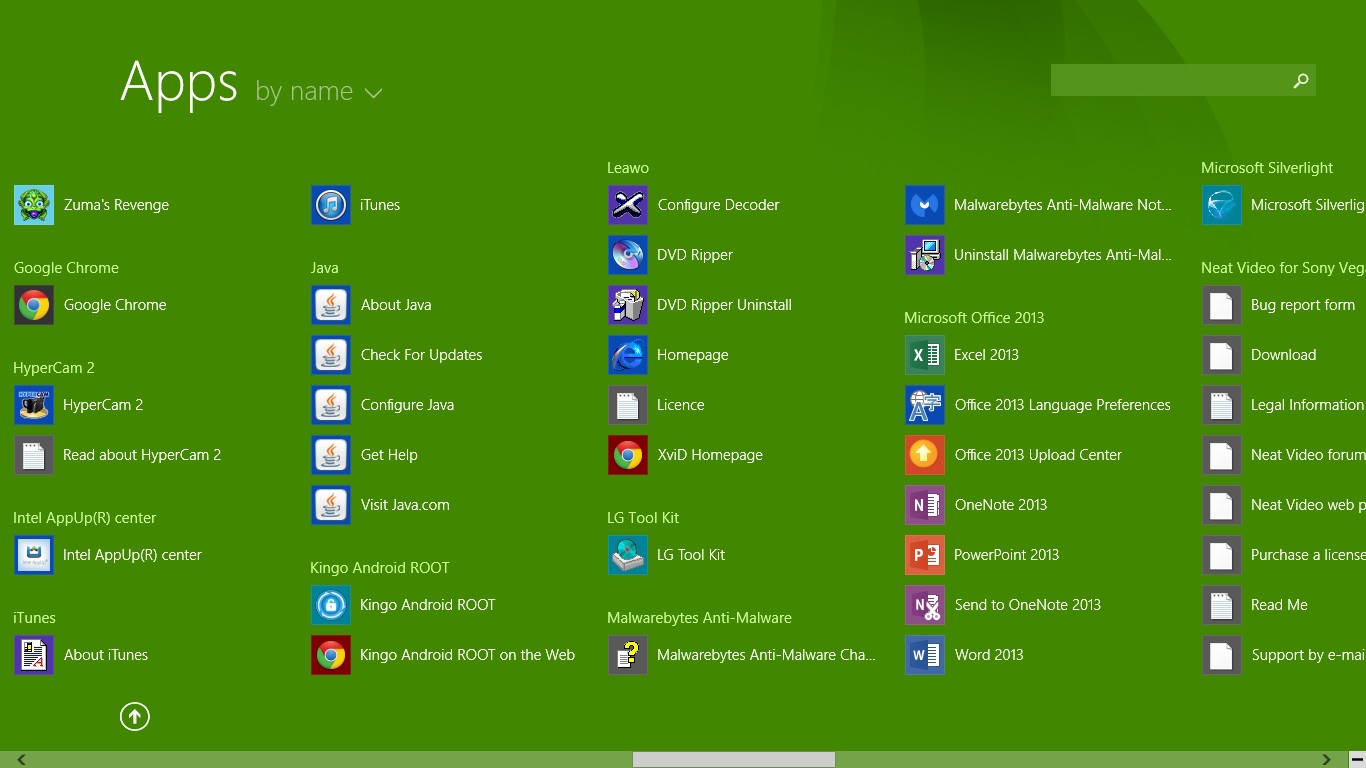Image resolution: width=1366 pixels, height=768 pixels.
Task: Launch the OneNote 2013 icon
Action: [x=925, y=505]
